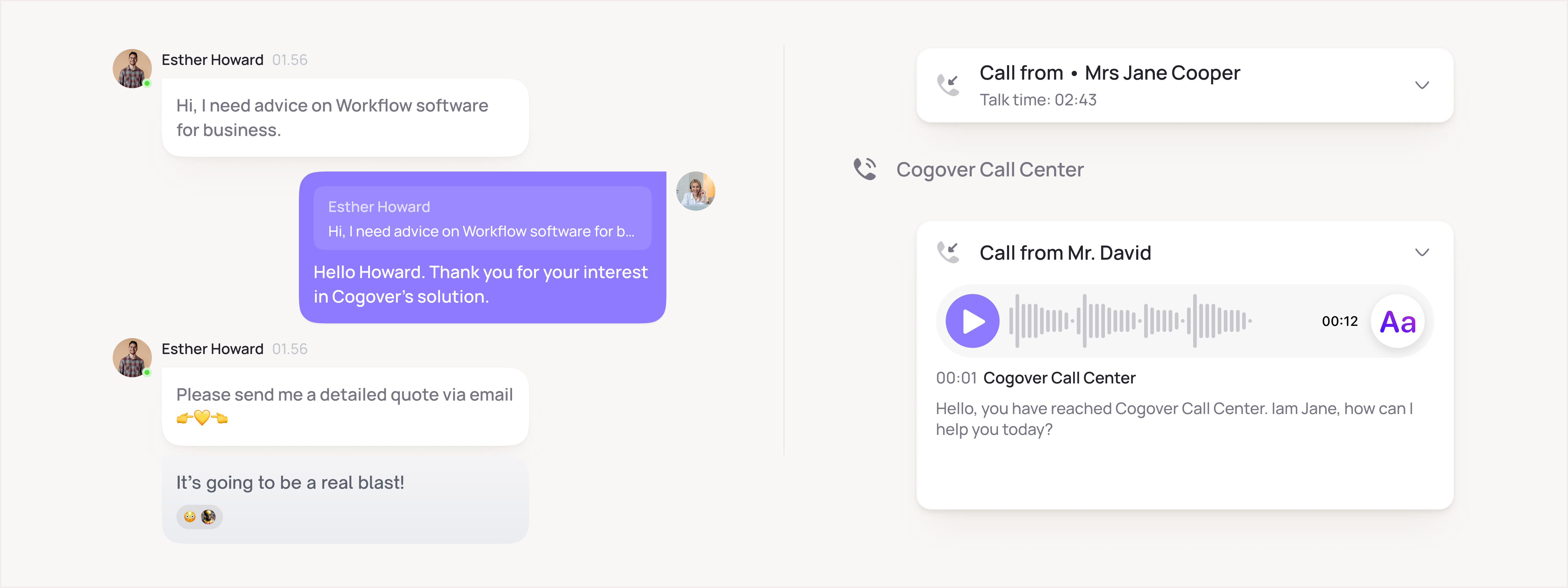The height and width of the screenshot is (588, 1568).
Task: Click the Call from Mrs Jane Cooper title
Action: point(1109,73)
